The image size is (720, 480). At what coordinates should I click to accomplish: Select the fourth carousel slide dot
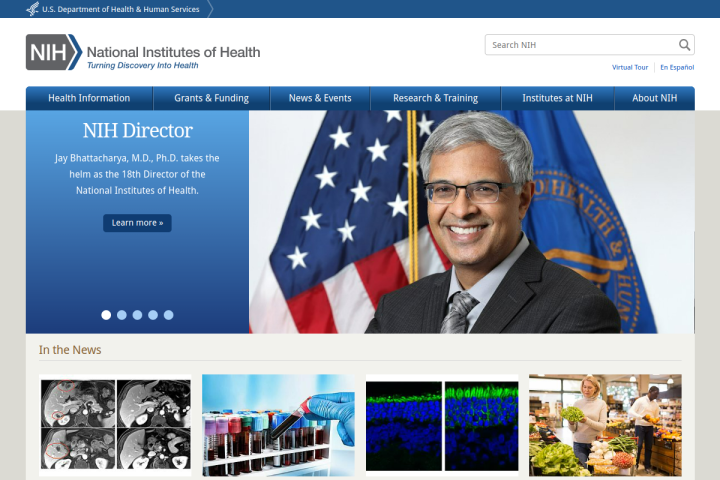click(x=153, y=315)
